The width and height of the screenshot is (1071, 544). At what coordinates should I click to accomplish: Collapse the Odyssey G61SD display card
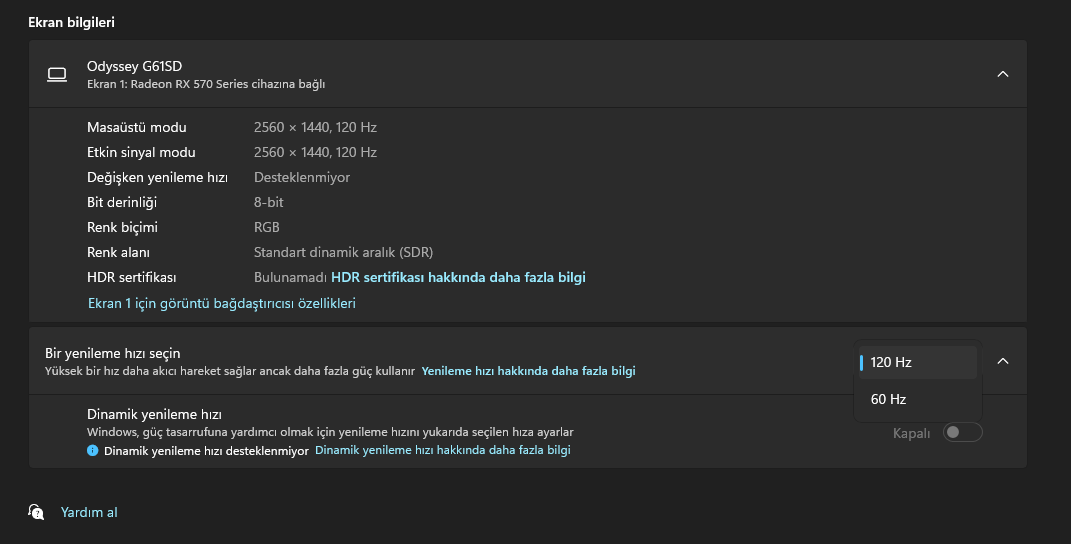point(1003,74)
